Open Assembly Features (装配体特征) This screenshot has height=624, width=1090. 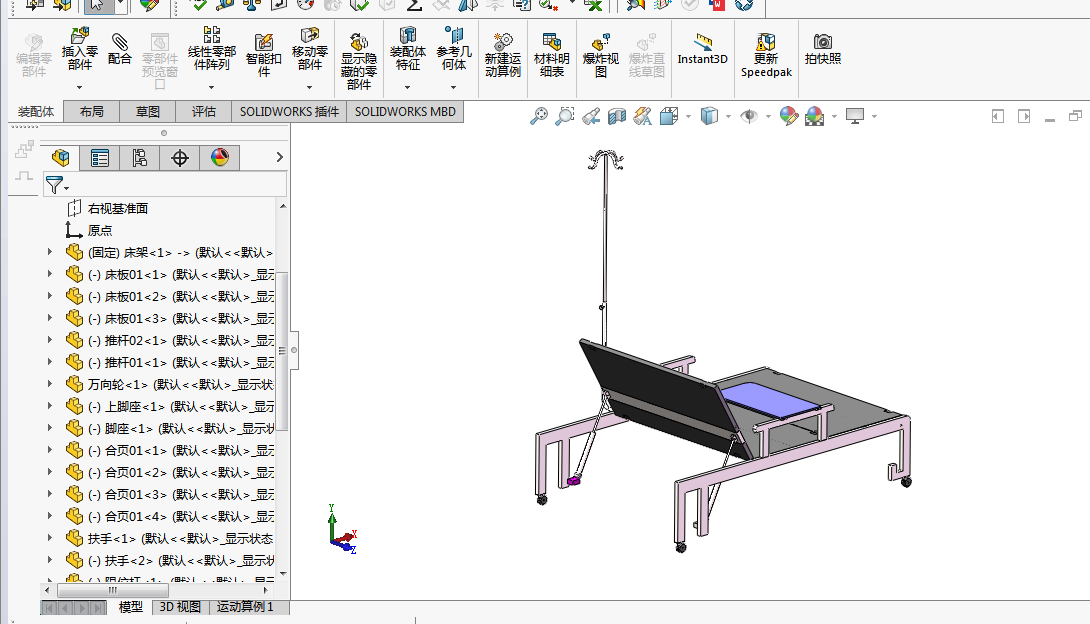(x=407, y=48)
